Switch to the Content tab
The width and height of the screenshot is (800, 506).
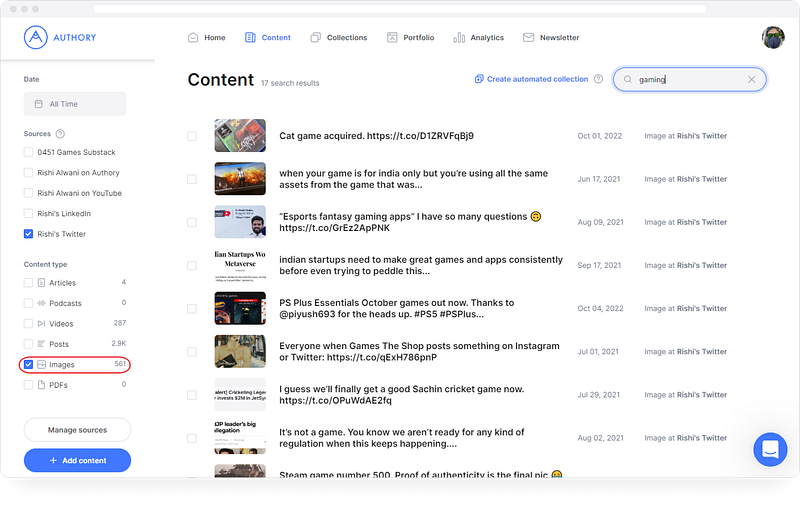coord(268,38)
